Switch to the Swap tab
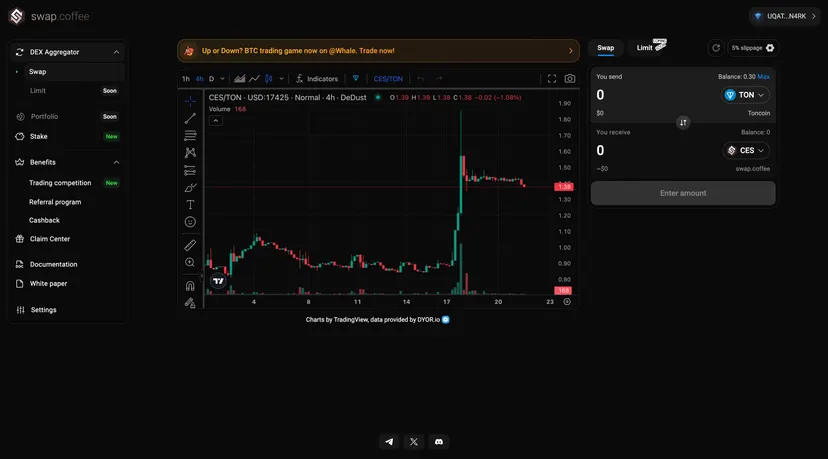Image resolution: width=828 pixels, height=459 pixels. click(x=606, y=48)
